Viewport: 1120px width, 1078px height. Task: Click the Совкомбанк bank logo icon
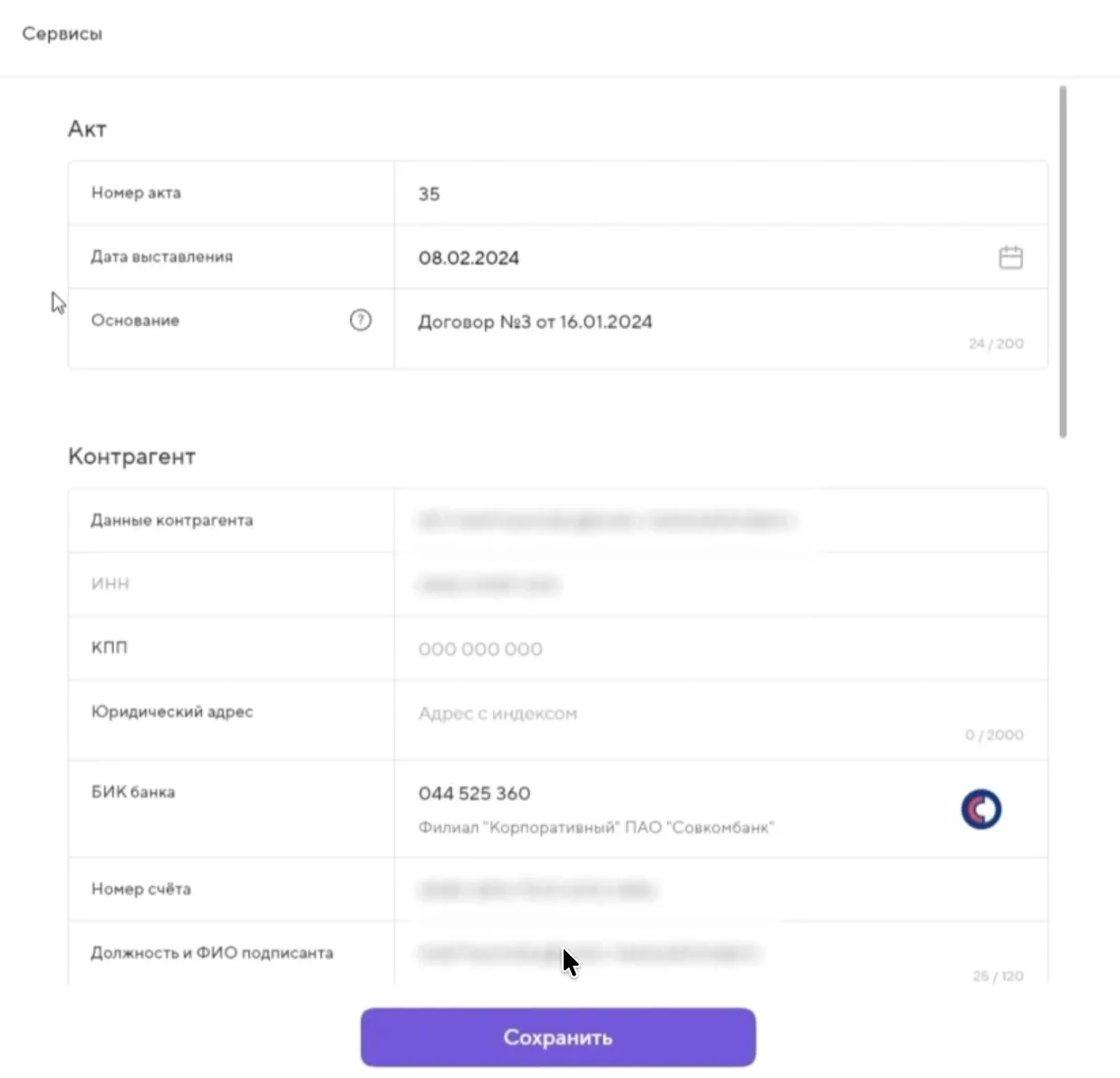click(980, 809)
